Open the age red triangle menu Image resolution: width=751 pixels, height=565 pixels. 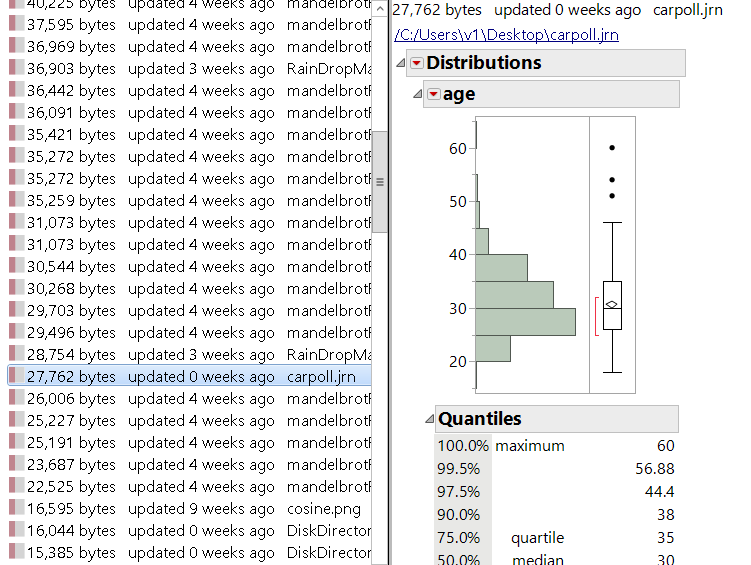433,94
